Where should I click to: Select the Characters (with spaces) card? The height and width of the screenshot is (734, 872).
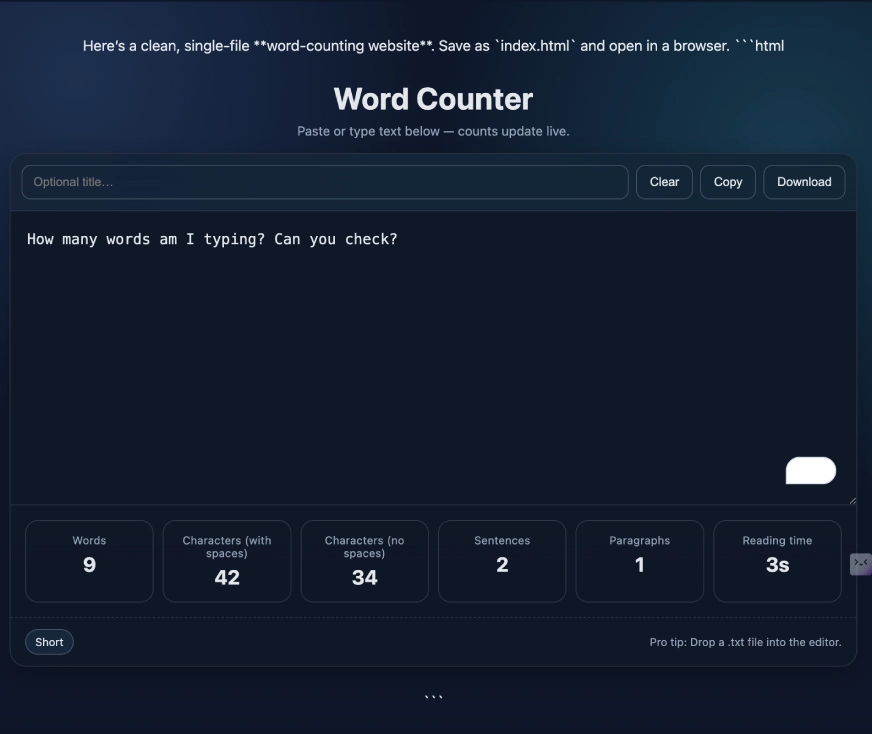(x=227, y=561)
